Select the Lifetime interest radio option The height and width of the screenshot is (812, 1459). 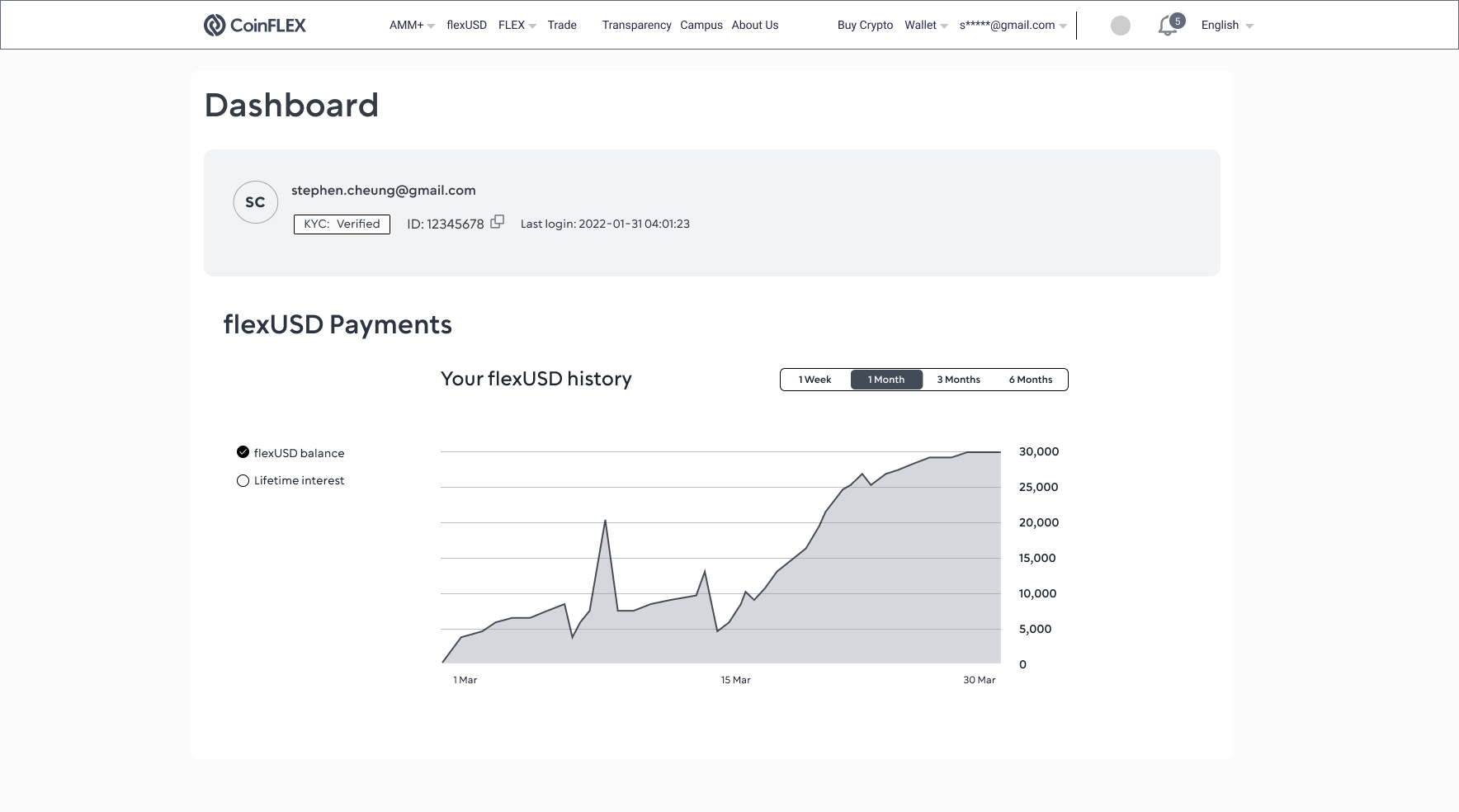click(243, 480)
